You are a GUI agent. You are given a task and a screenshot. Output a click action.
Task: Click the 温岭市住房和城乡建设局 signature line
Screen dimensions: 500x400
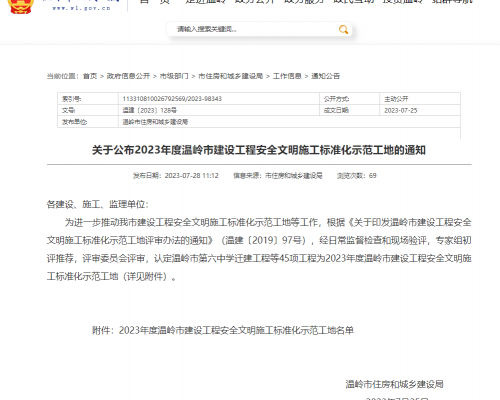tap(394, 384)
